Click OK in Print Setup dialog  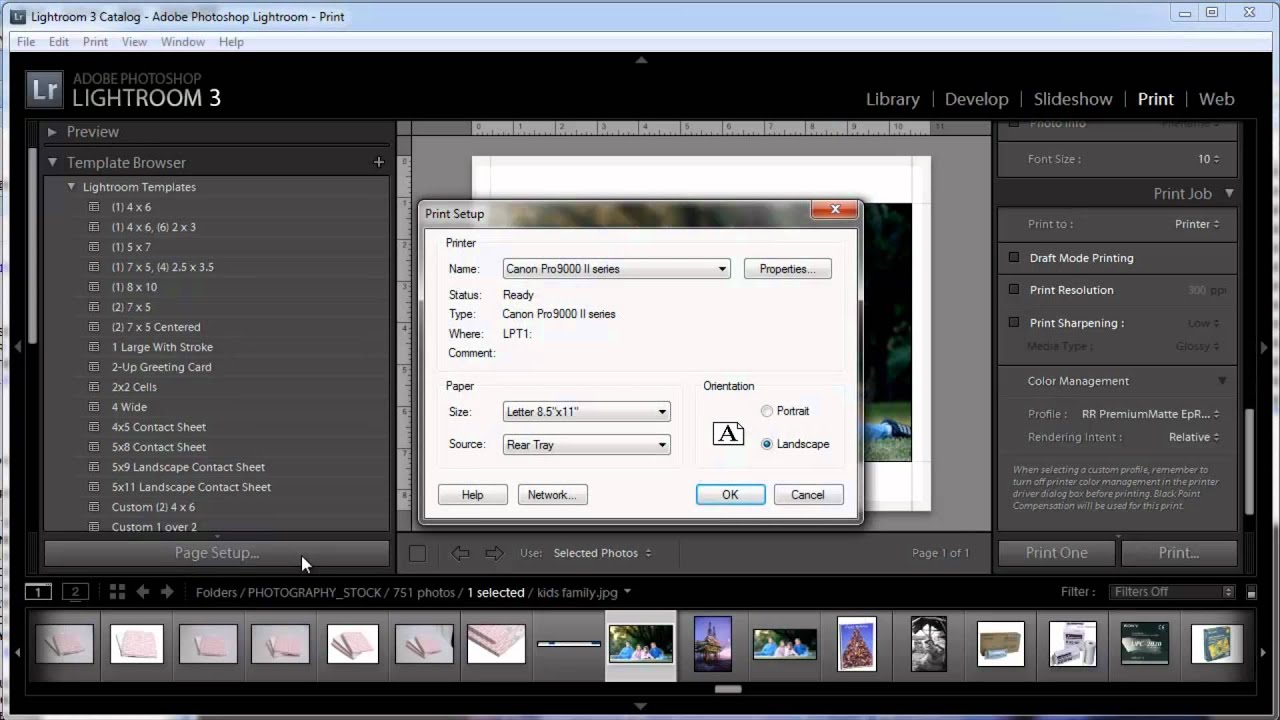(730, 495)
